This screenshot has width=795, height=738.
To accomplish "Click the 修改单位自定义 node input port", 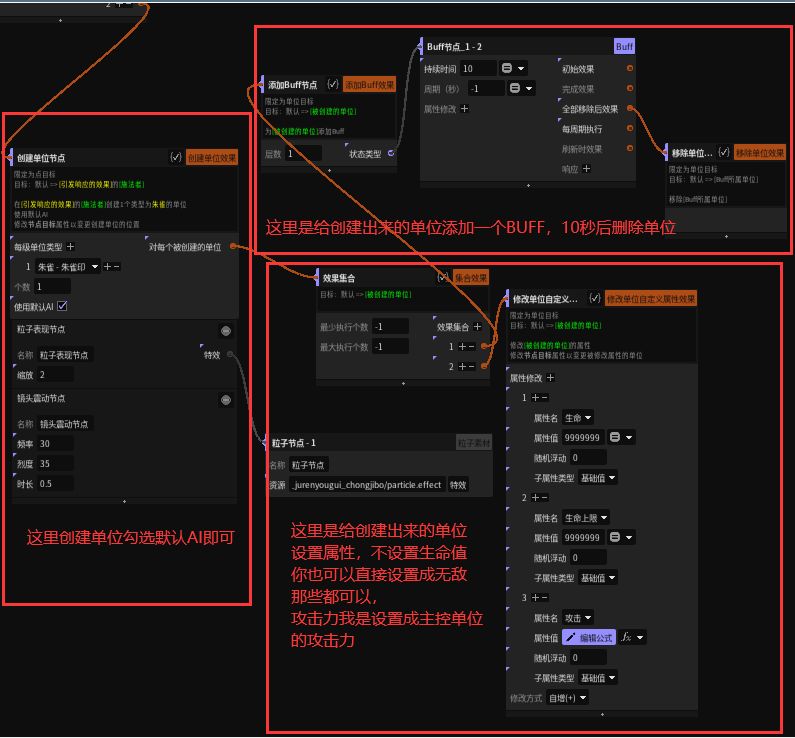I will pos(507,299).
